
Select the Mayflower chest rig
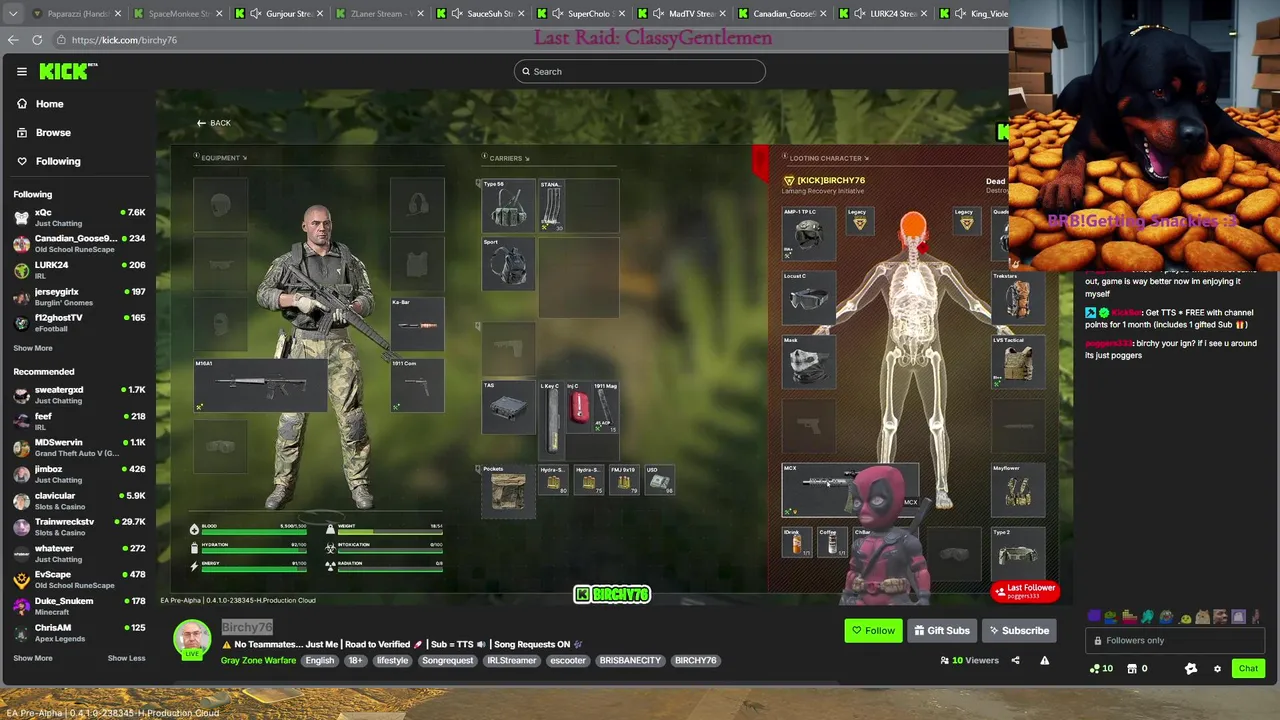pos(1018,490)
